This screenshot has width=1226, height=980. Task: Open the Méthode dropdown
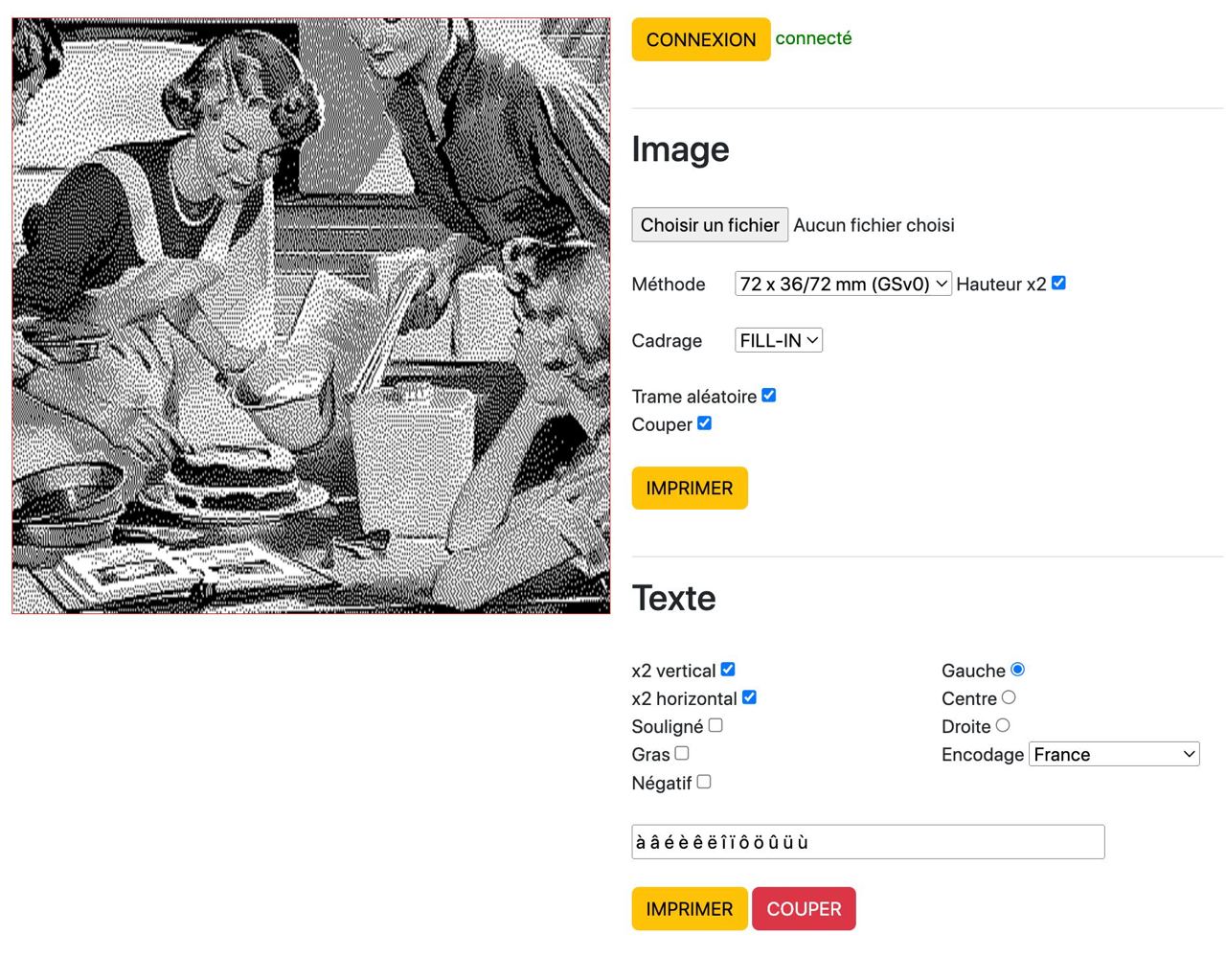tap(842, 284)
